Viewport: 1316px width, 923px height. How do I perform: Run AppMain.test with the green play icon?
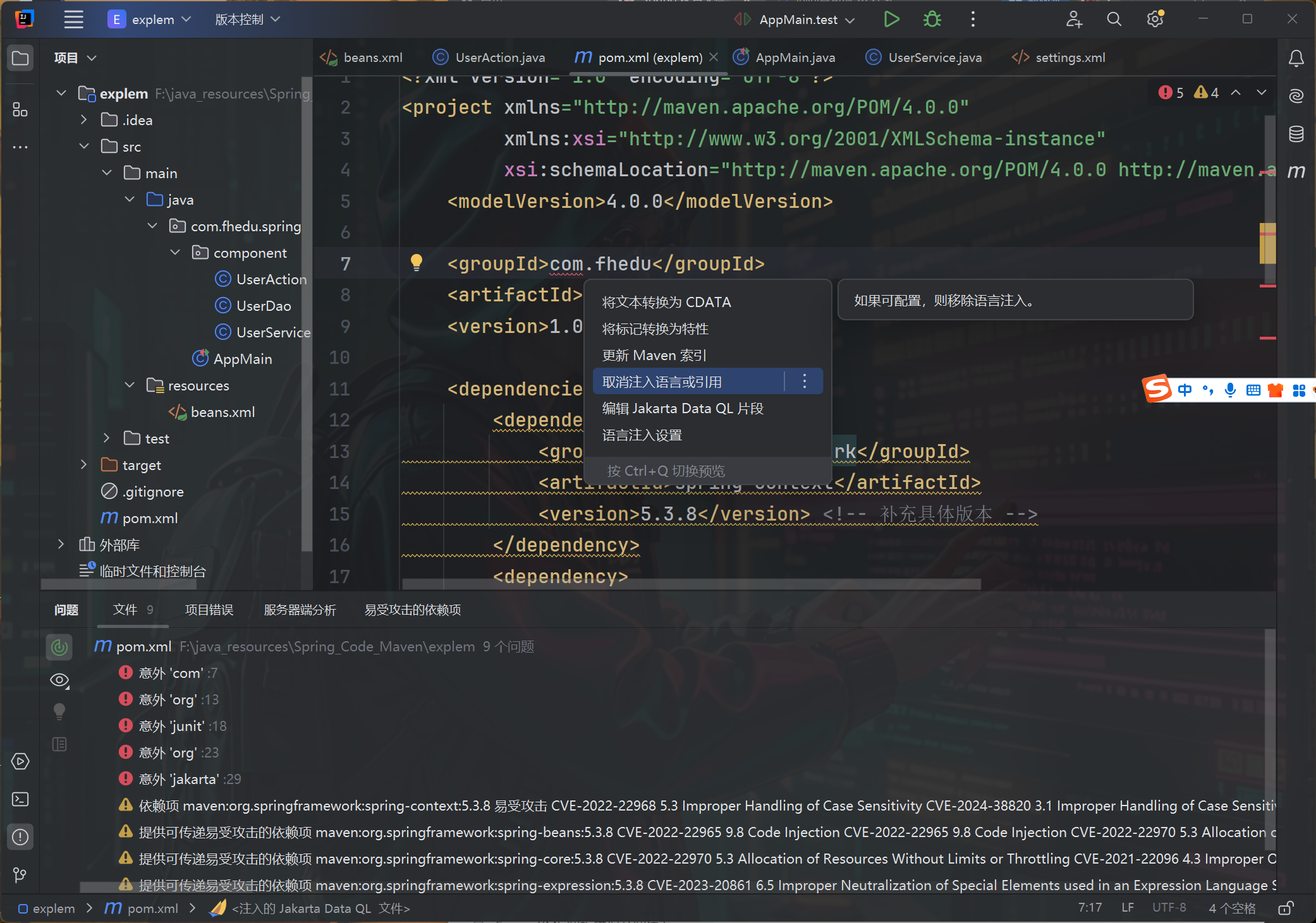click(x=891, y=20)
